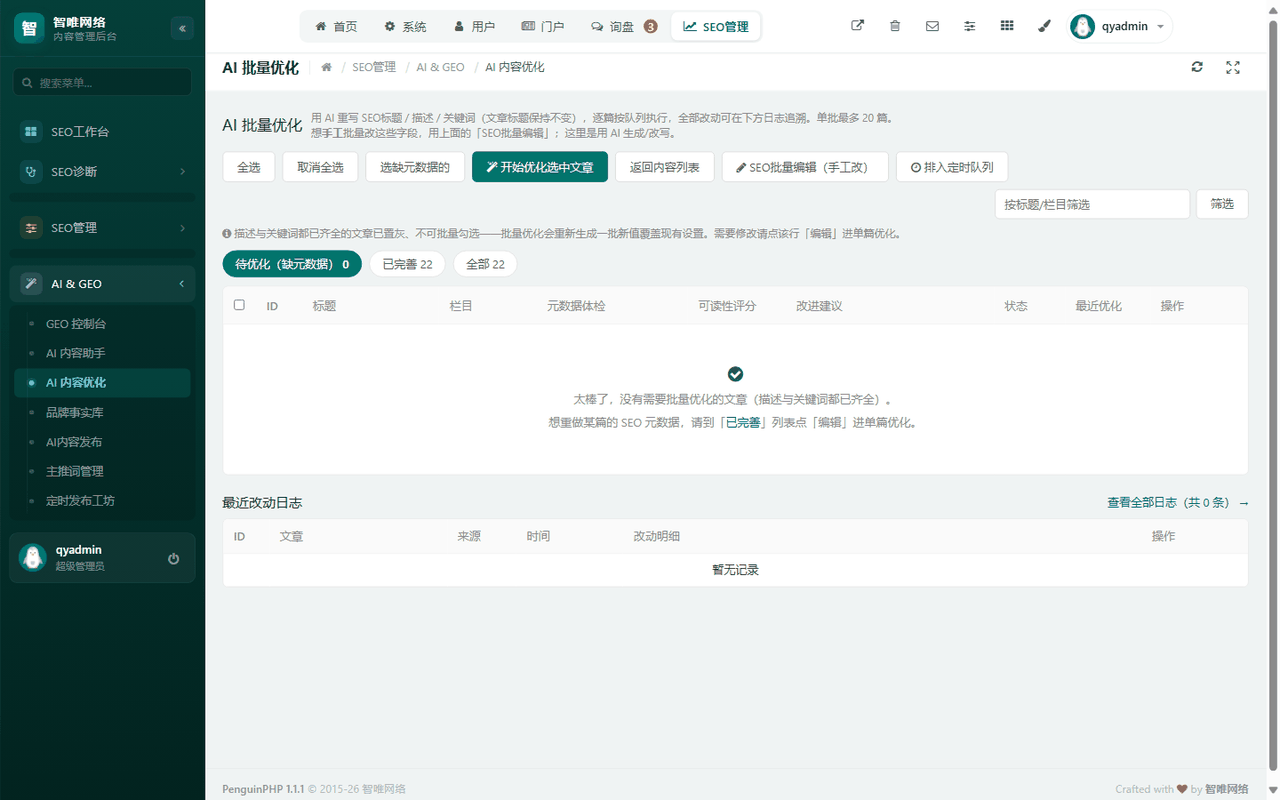The height and width of the screenshot is (800, 1280).
Task: Click the 返回内容列表 button
Action: (665, 167)
